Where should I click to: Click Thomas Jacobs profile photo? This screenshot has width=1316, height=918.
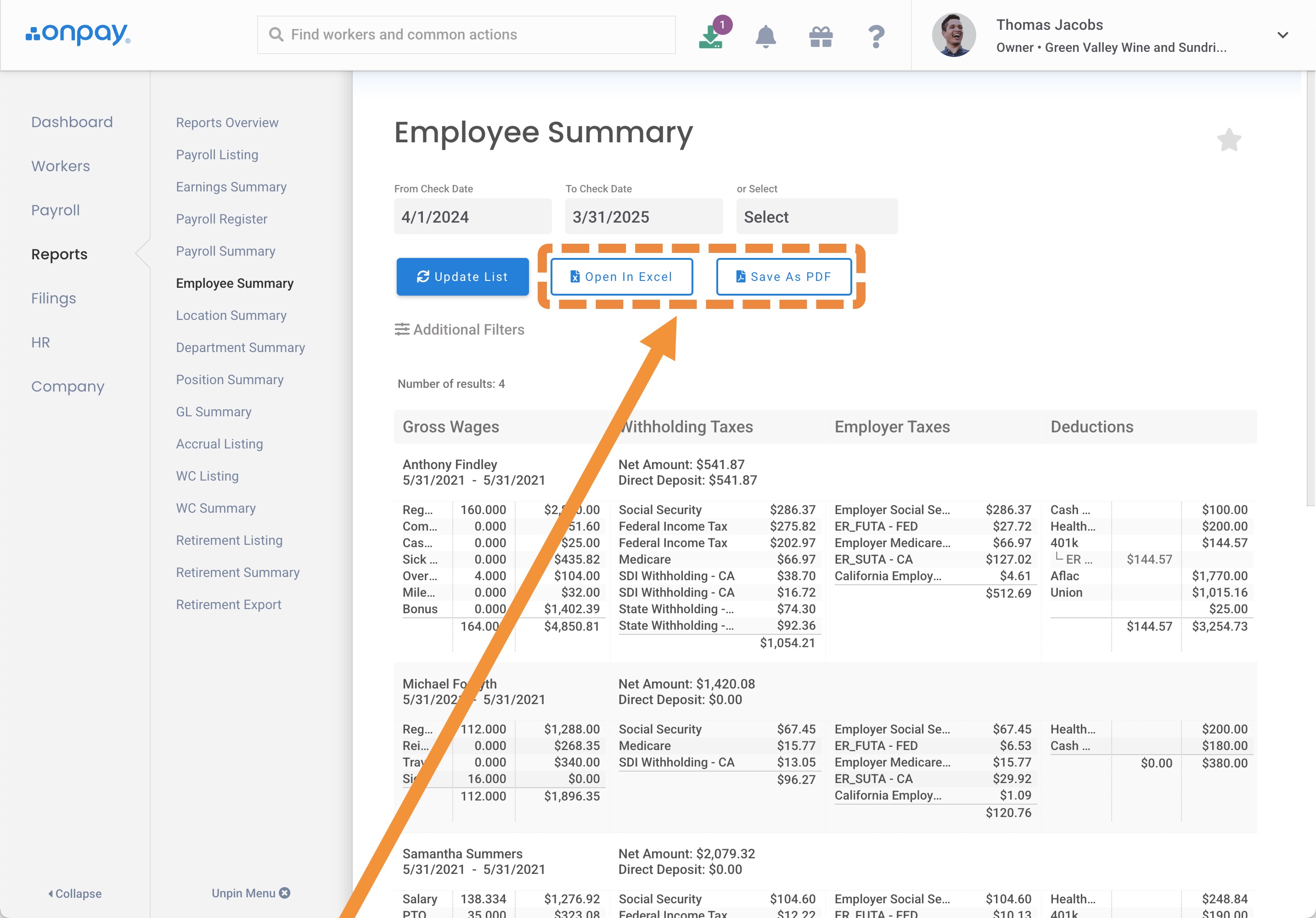954,35
